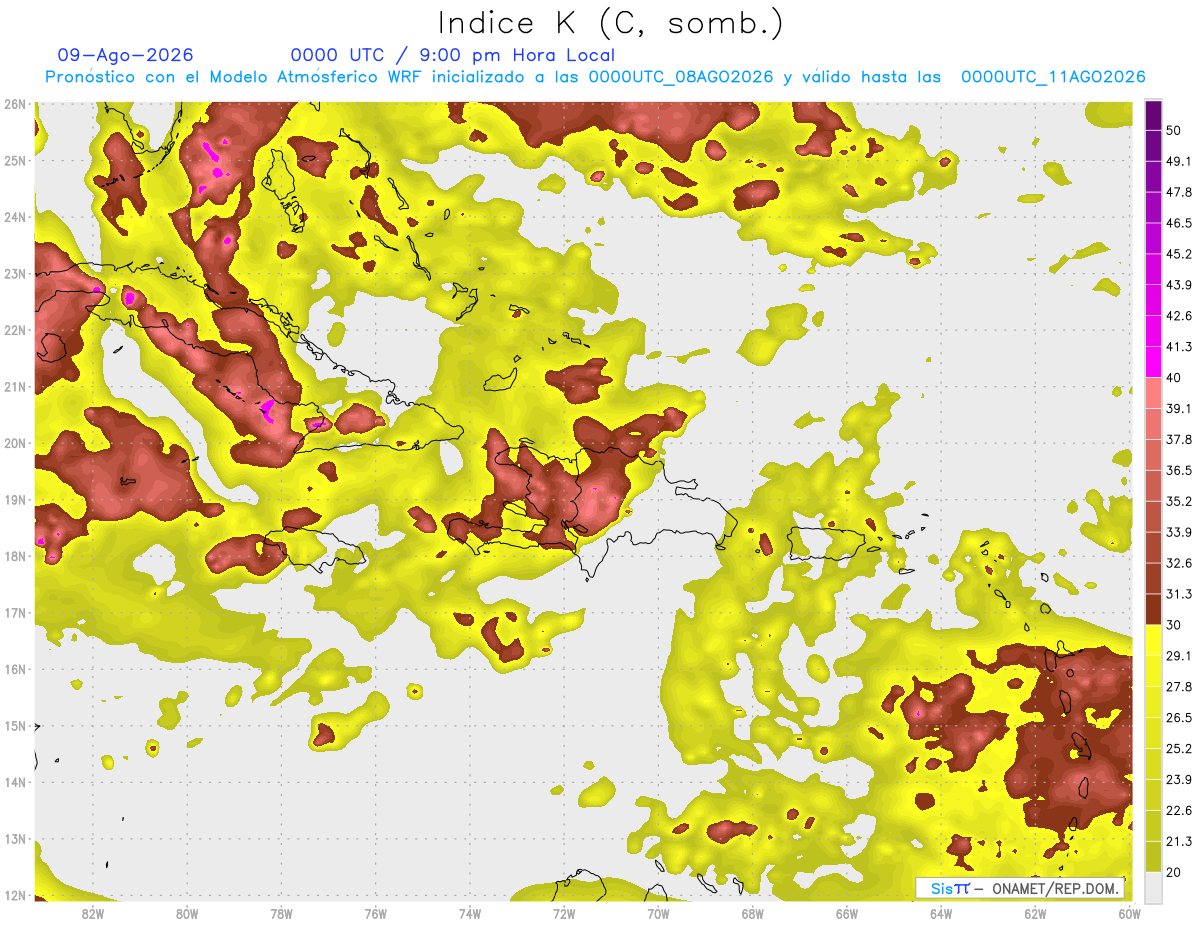
Task: Click the WRF model forecast description line
Action: 595,77
